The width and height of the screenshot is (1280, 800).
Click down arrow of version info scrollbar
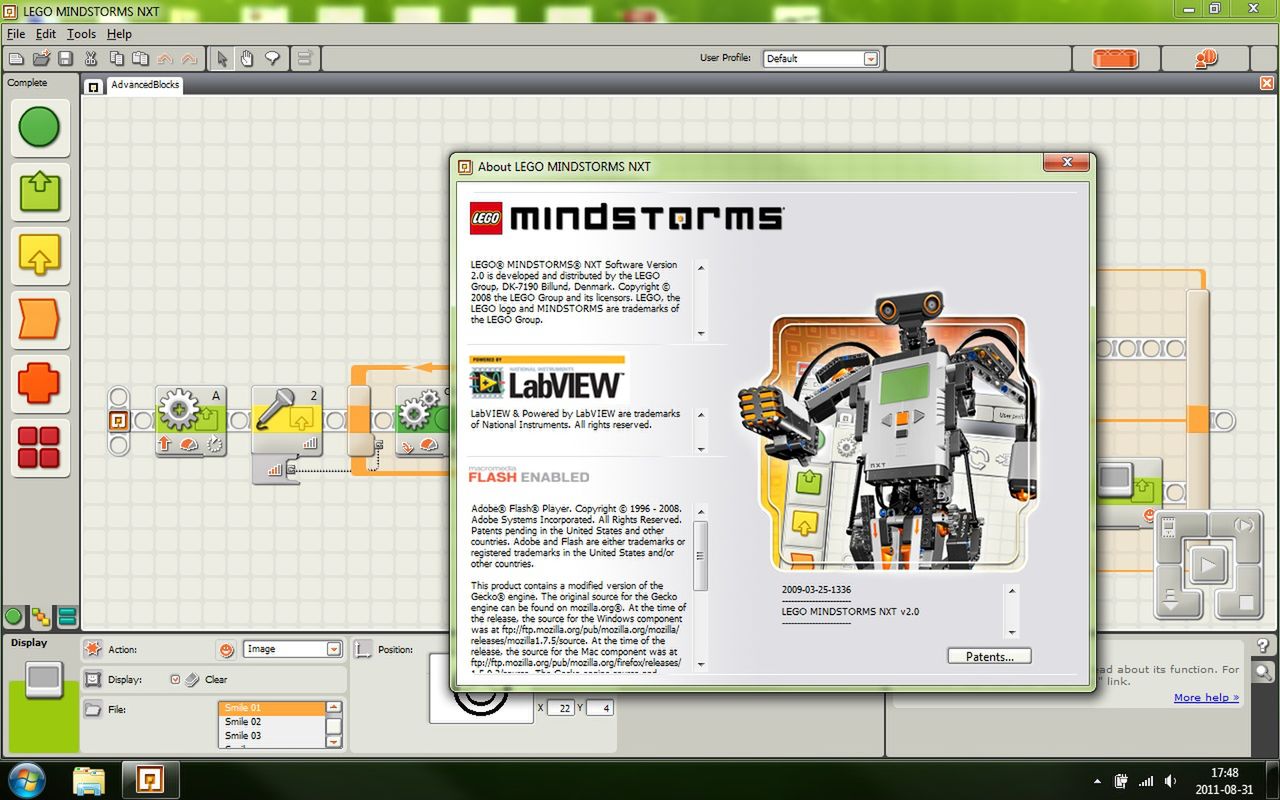[1012, 632]
